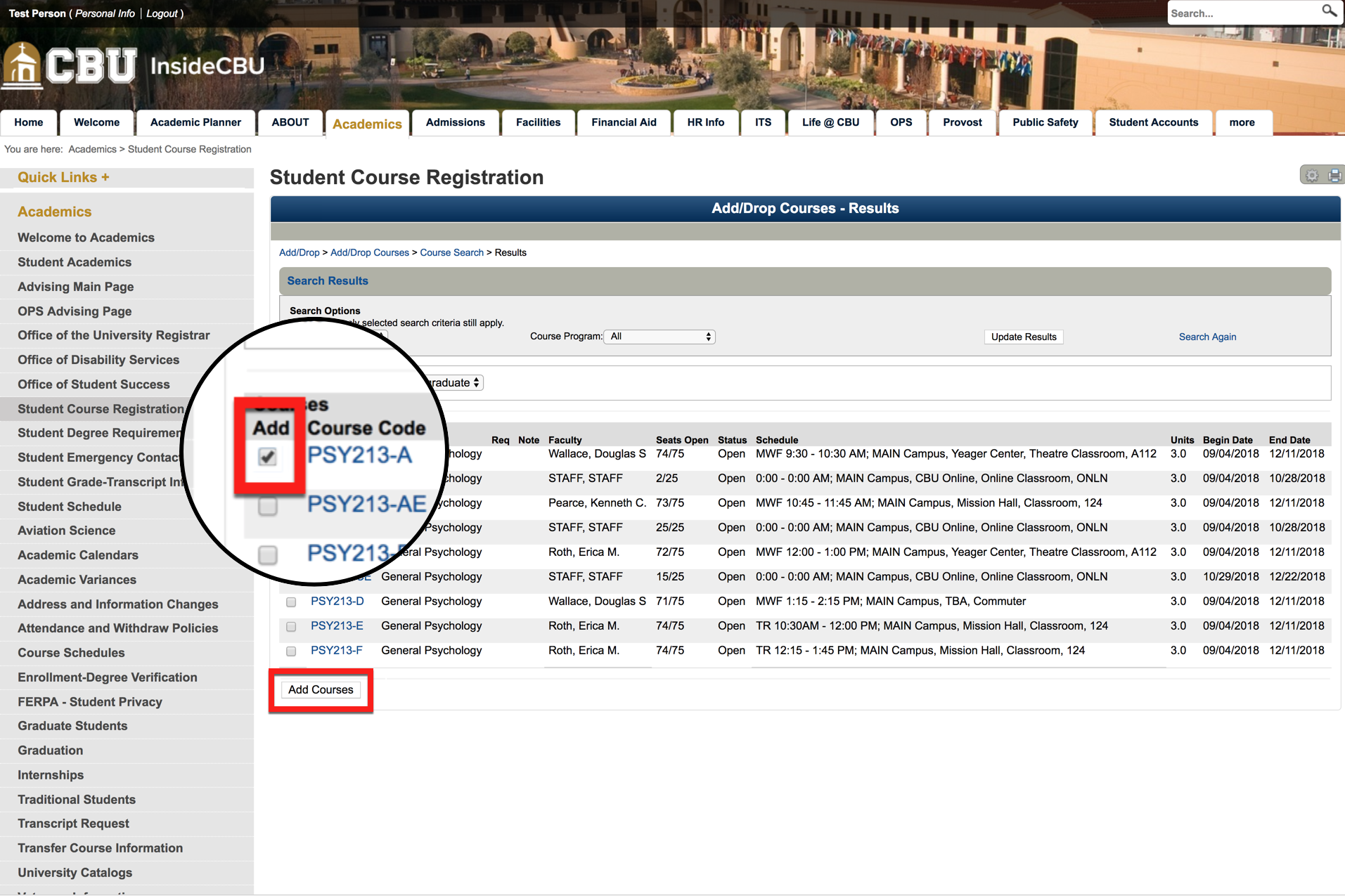Open Student Schedule in the sidebar
The width and height of the screenshot is (1345, 896).
pyautogui.click(x=70, y=507)
